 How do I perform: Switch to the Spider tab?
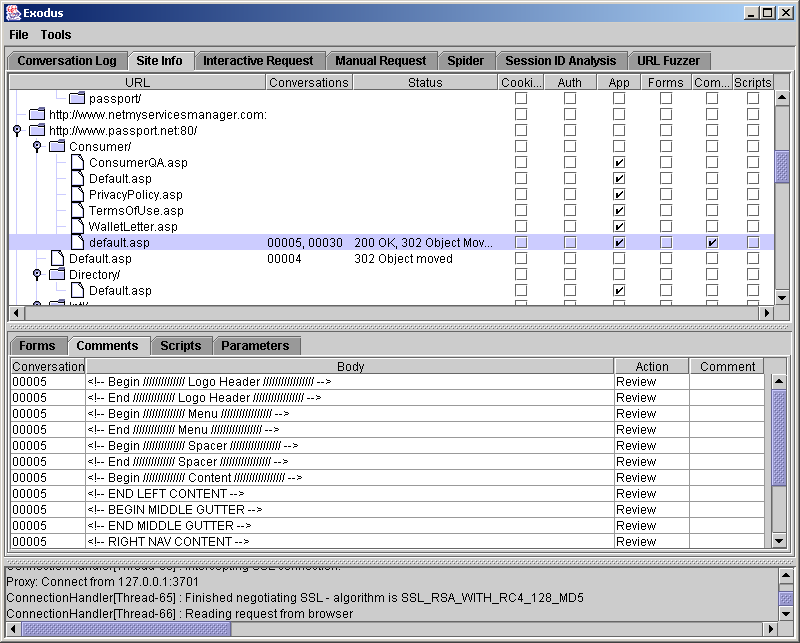(x=465, y=61)
